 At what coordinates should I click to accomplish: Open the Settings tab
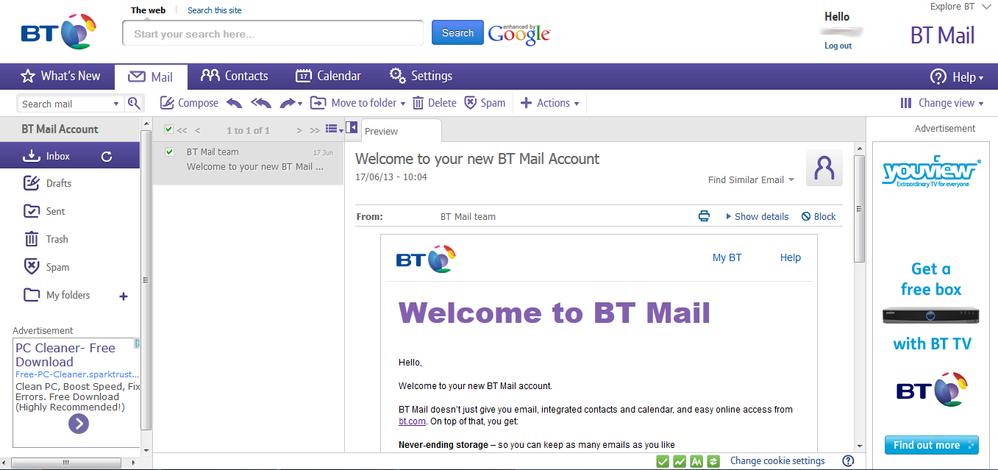(421, 76)
